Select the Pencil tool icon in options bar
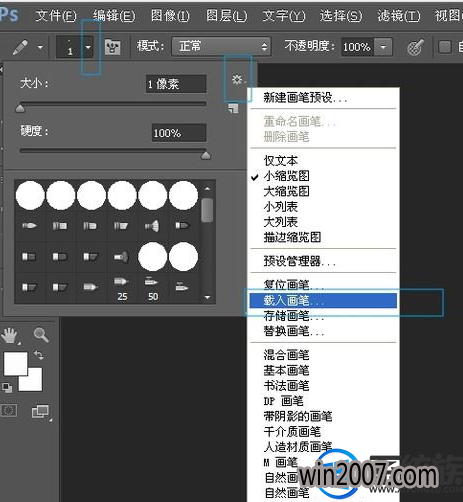Screen dimensions: 463x502 20,47
